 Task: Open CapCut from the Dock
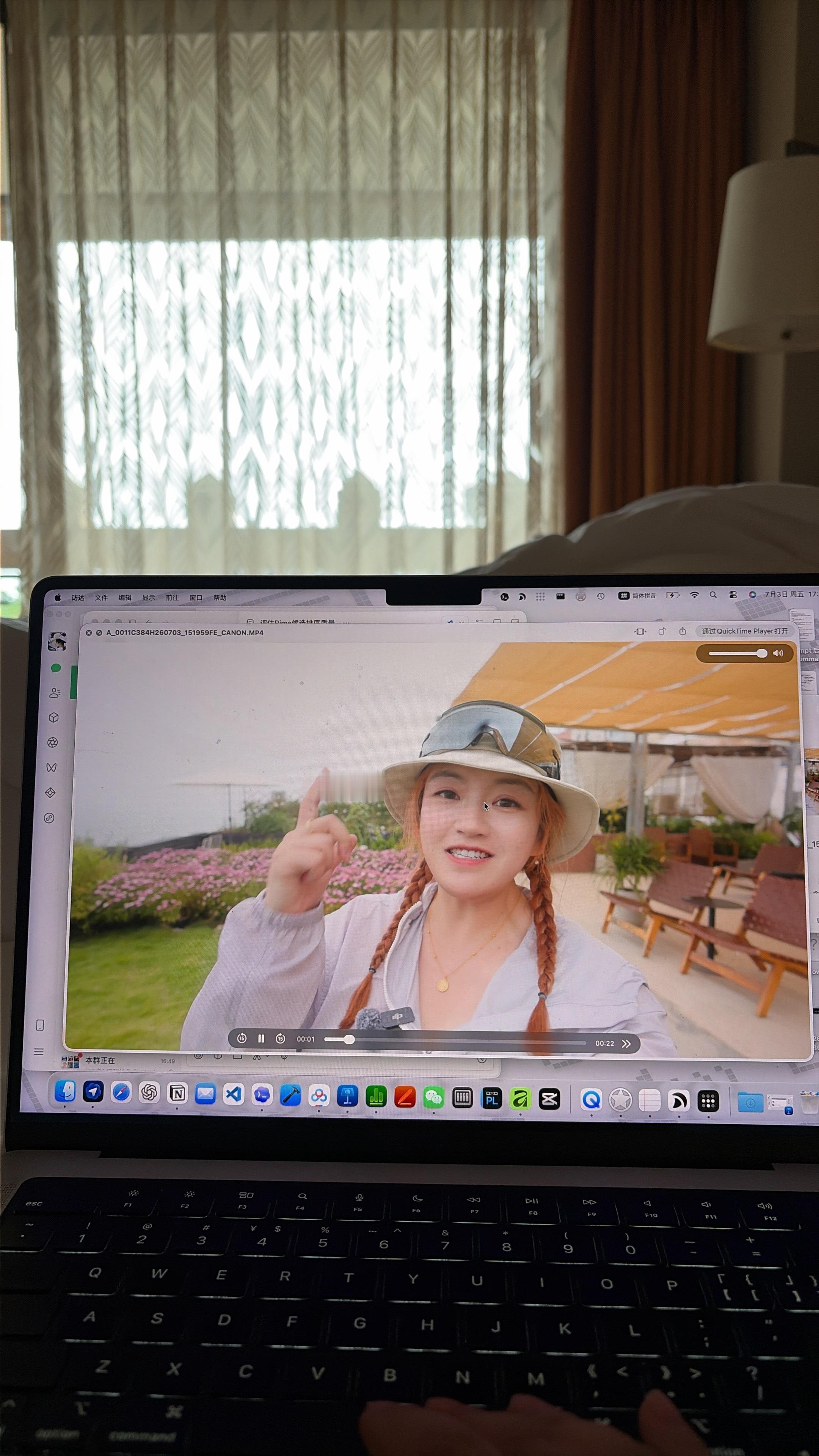(549, 1099)
